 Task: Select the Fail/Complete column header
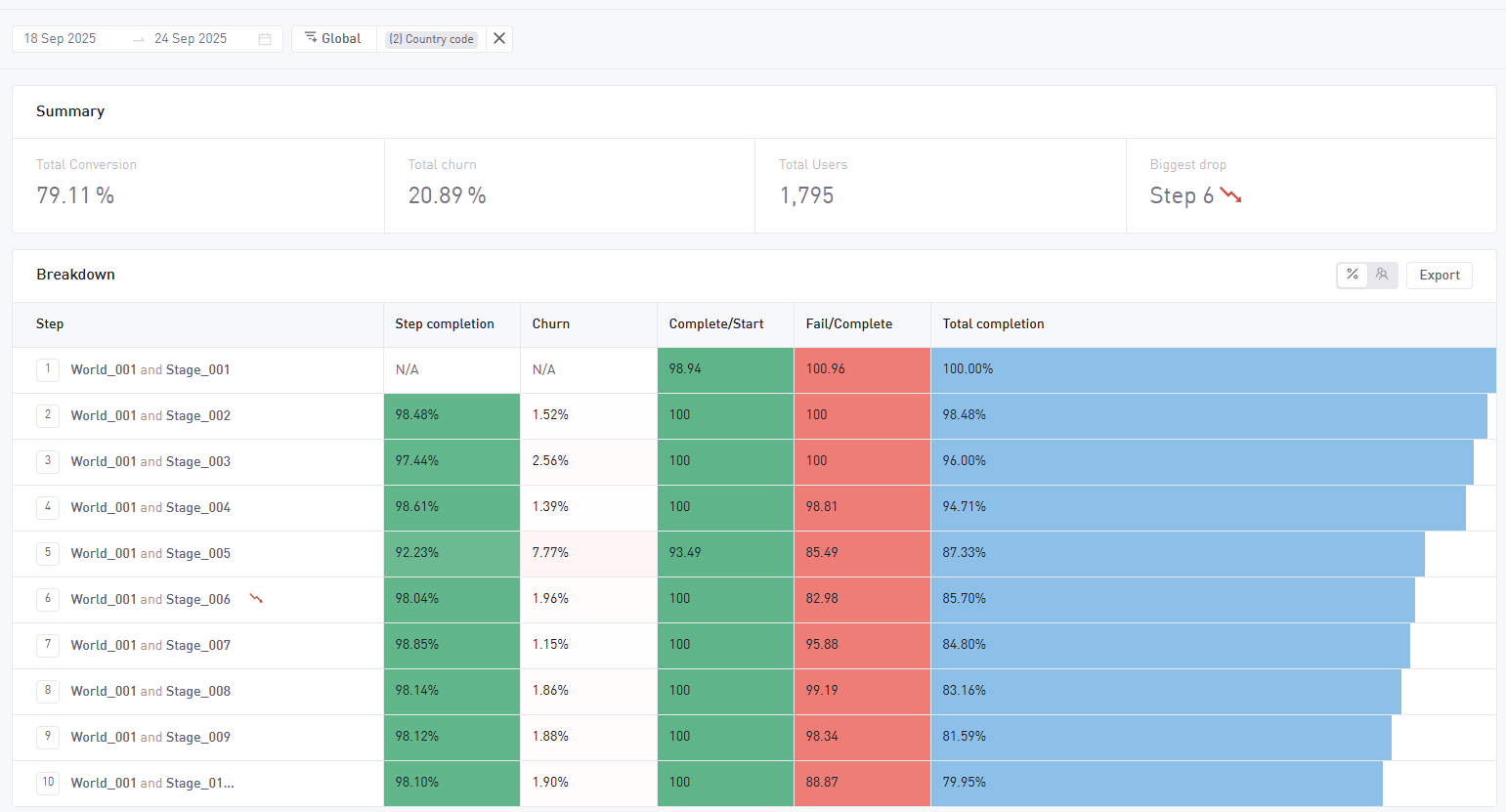[x=848, y=324]
